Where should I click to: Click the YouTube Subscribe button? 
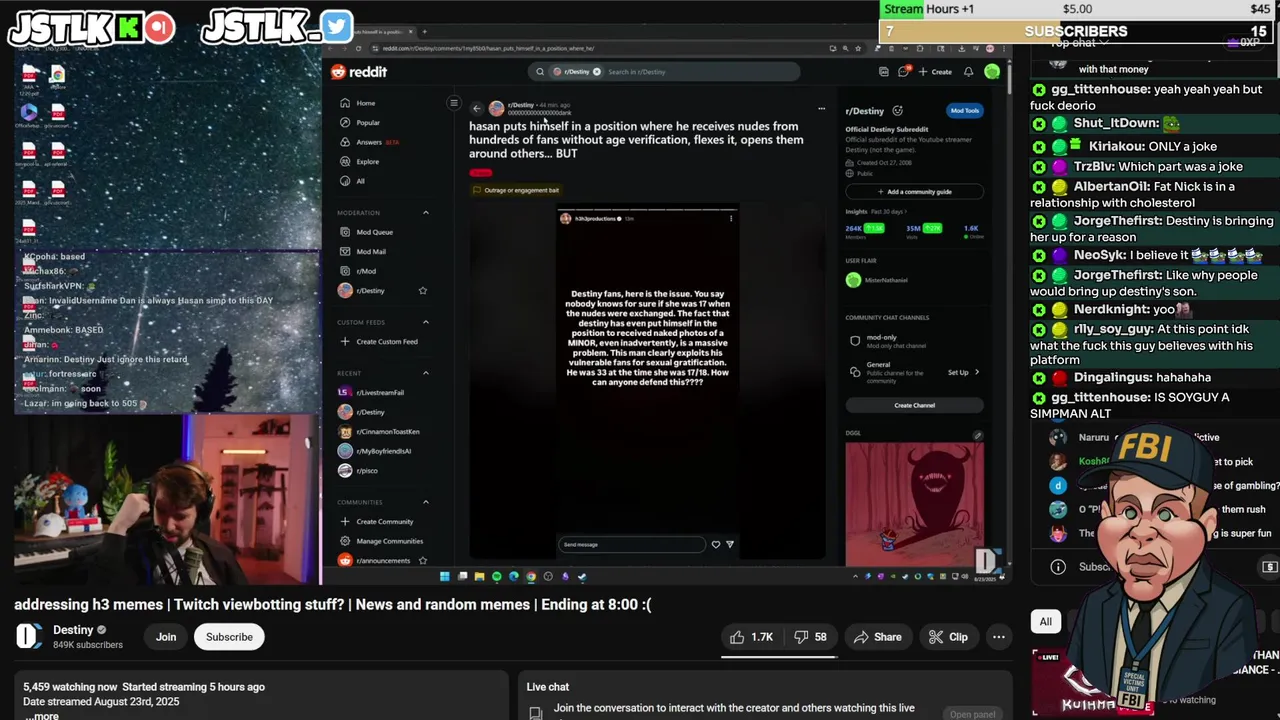[x=229, y=637]
